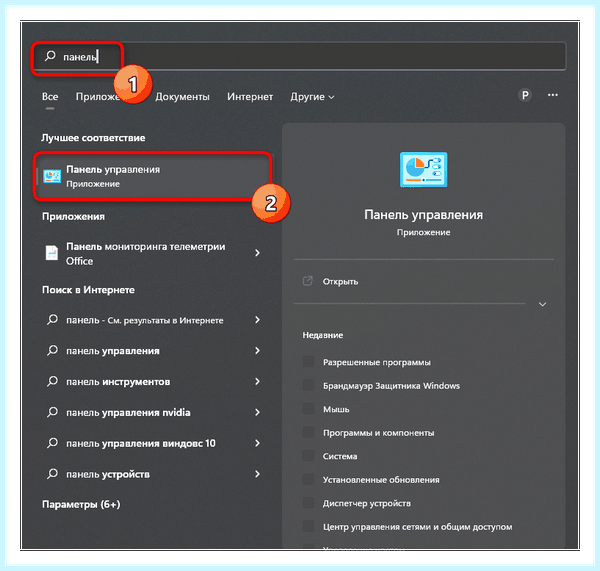Screen dimensions: 600x571
Task: Open the 'Другие' dropdown filter
Action: click(312, 96)
